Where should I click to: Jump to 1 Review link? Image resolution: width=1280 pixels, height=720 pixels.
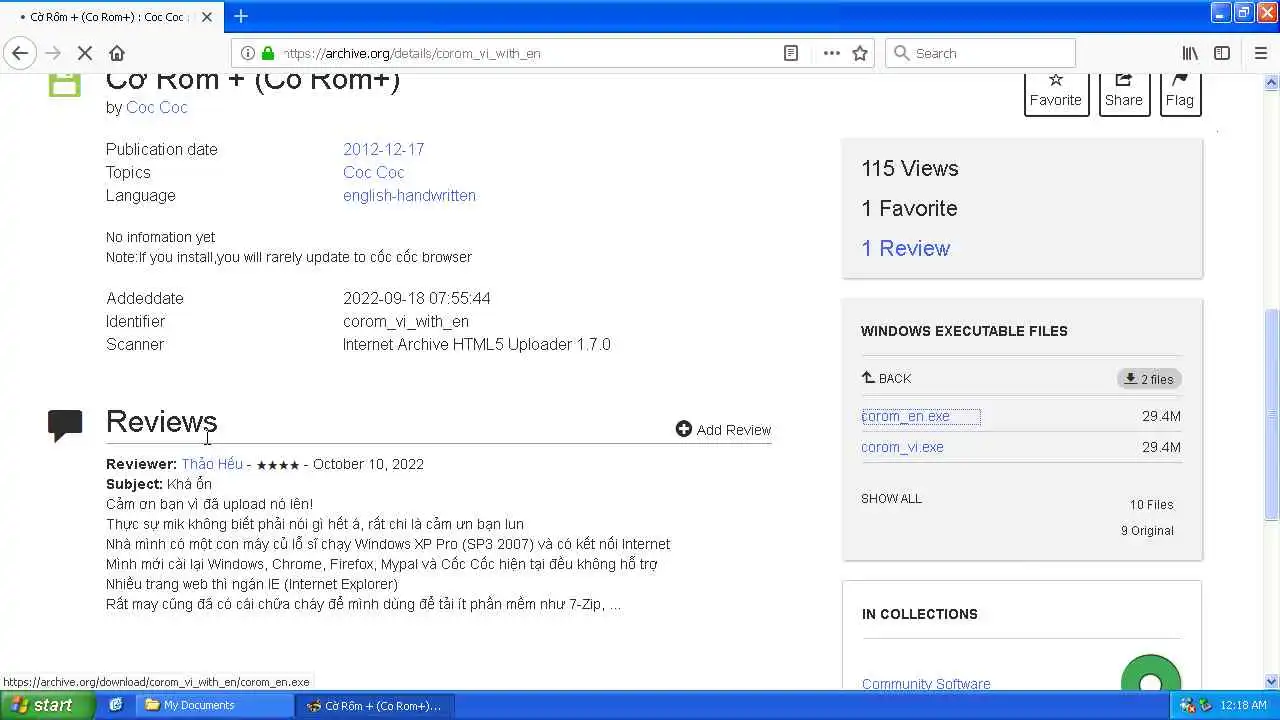pos(906,248)
